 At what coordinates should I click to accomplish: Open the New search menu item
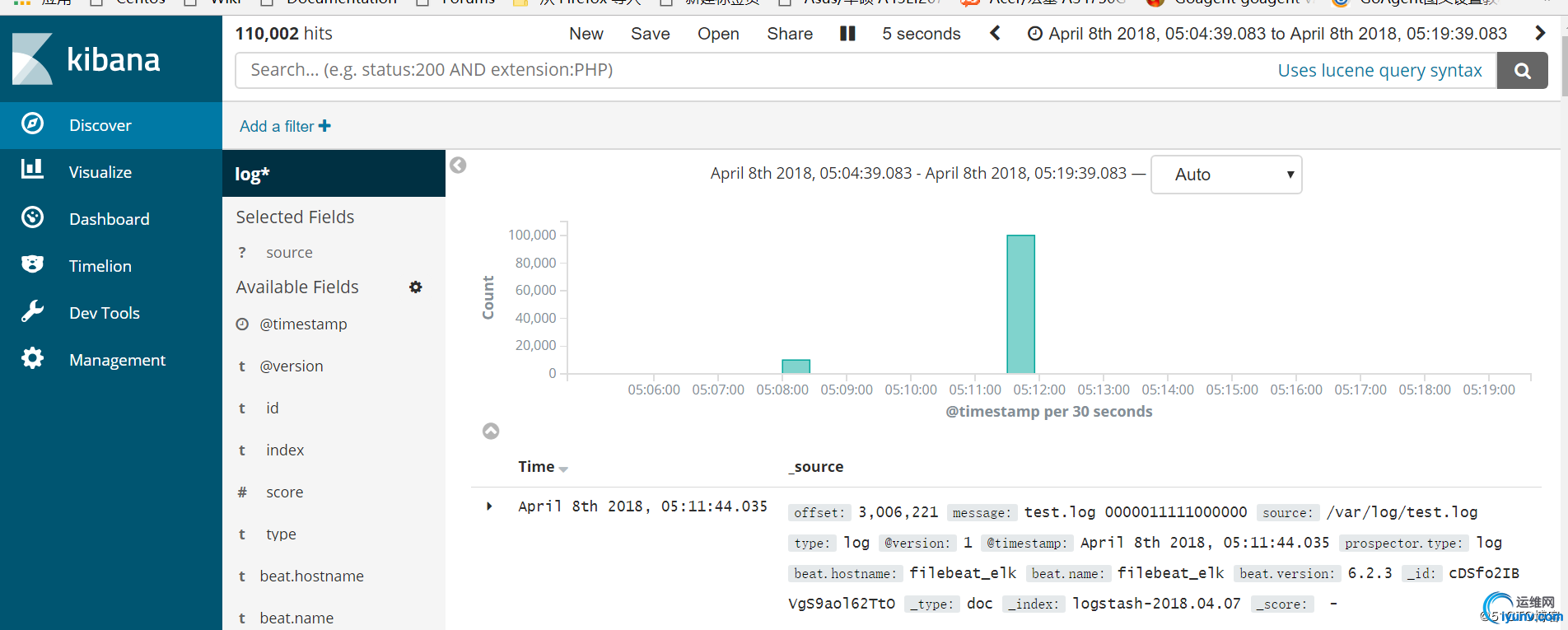[x=586, y=34]
